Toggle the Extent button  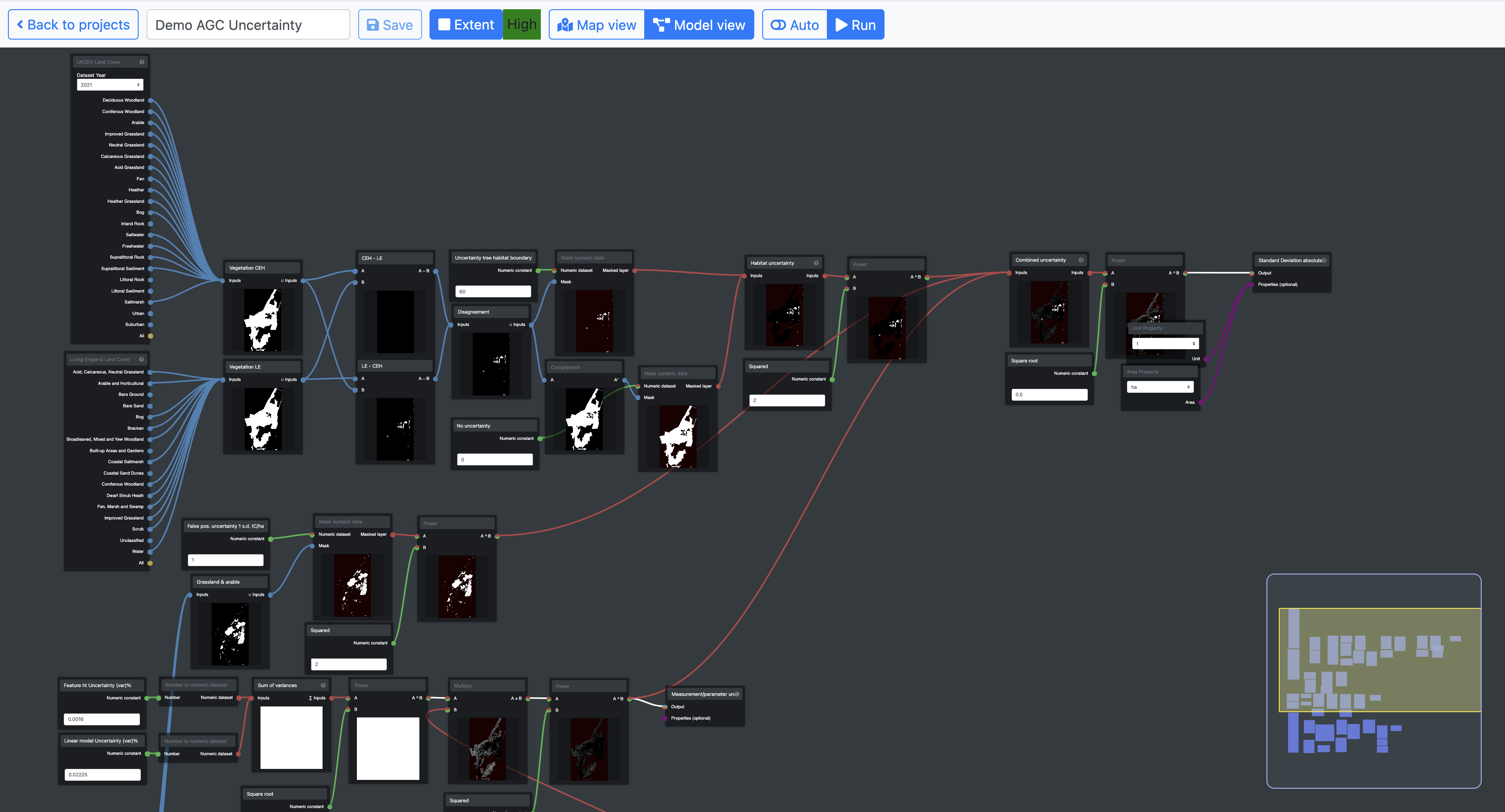click(466, 25)
